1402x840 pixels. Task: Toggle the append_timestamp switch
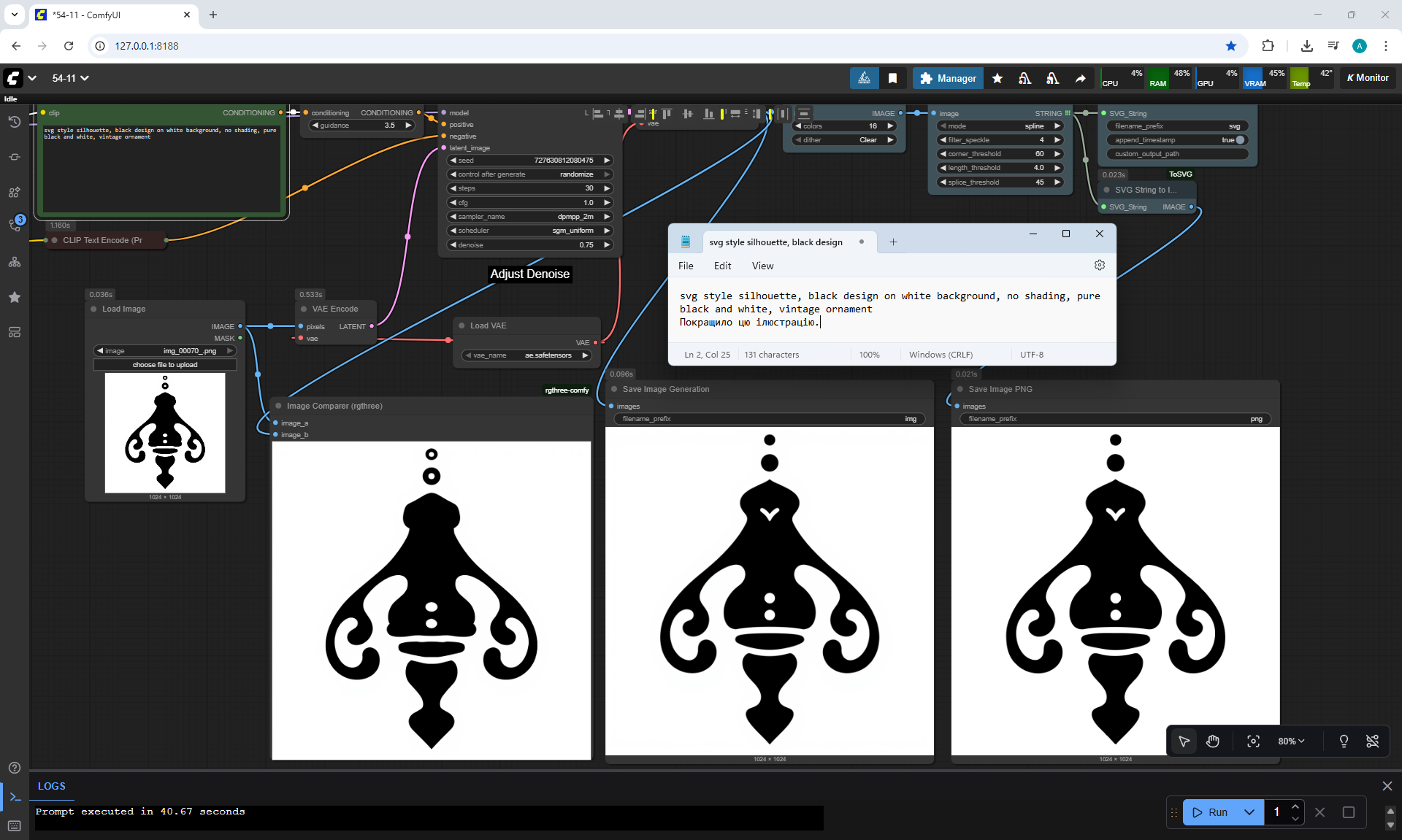pyautogui.click(x=1239, y=140)
